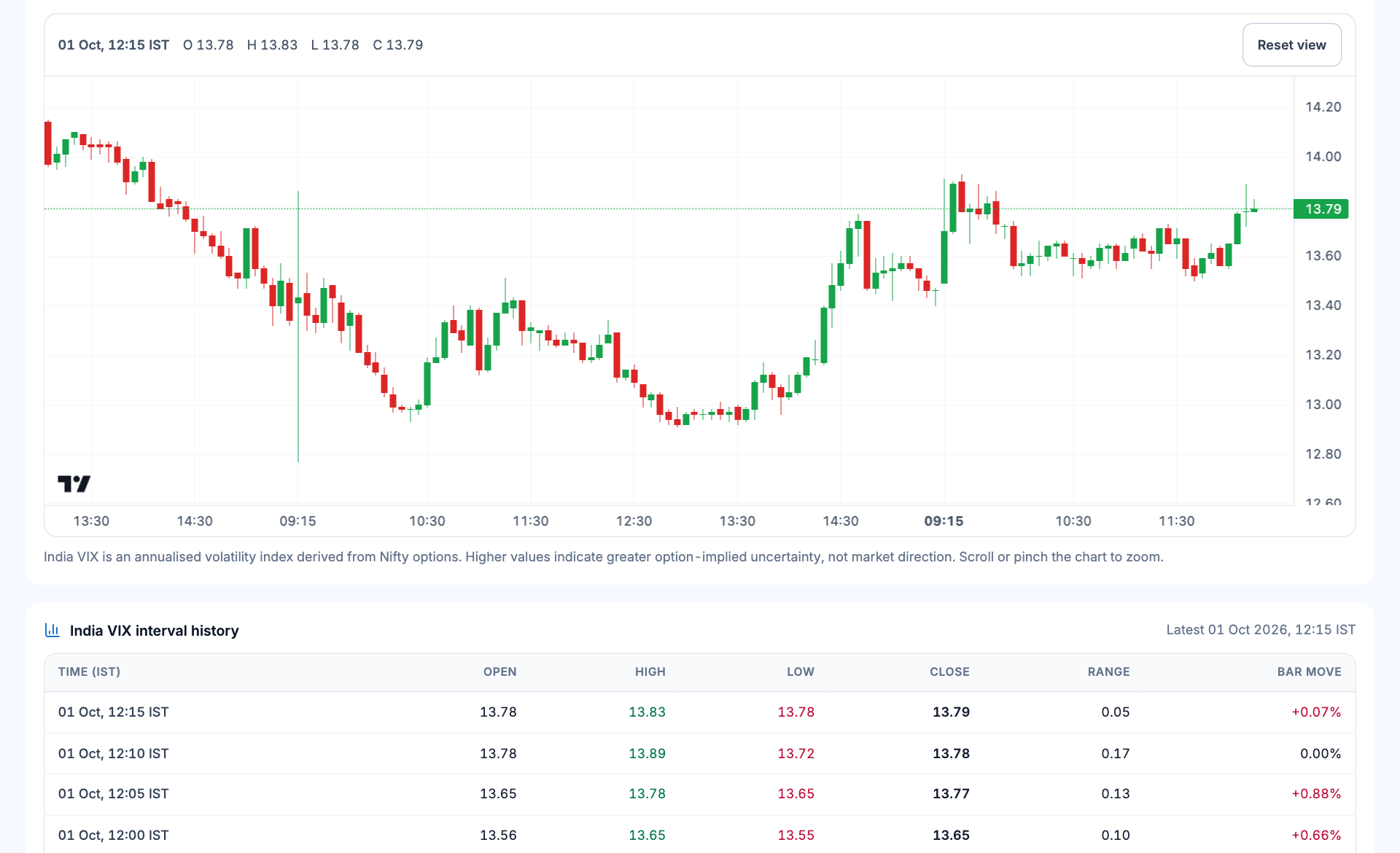This screenshot has width=1400, height=853.
Task: Click the green 13.79 current price label
Action: (x=1321, y=209)
